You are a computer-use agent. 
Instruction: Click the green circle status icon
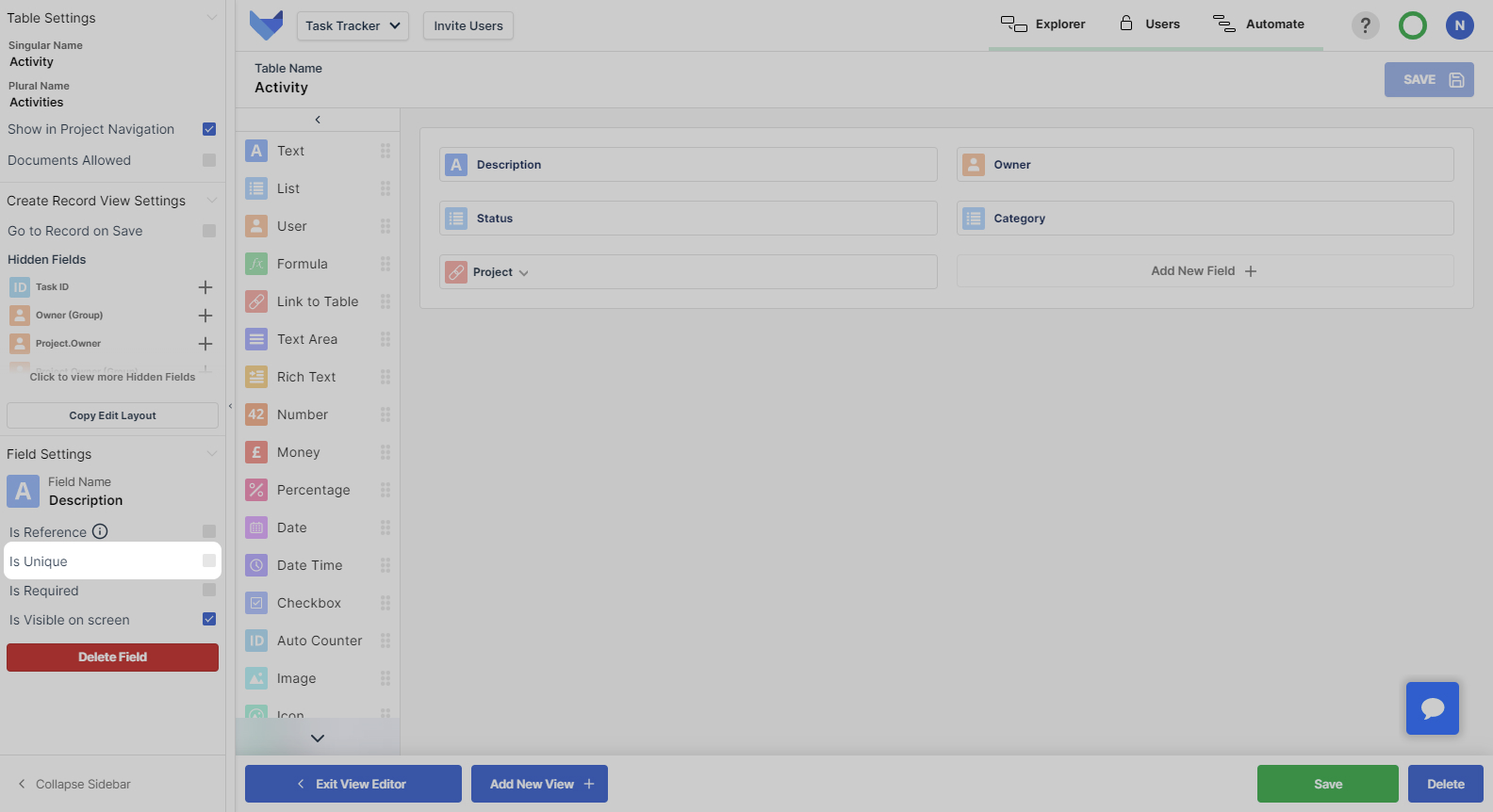pyautogui.click(x=1412, y=25)
